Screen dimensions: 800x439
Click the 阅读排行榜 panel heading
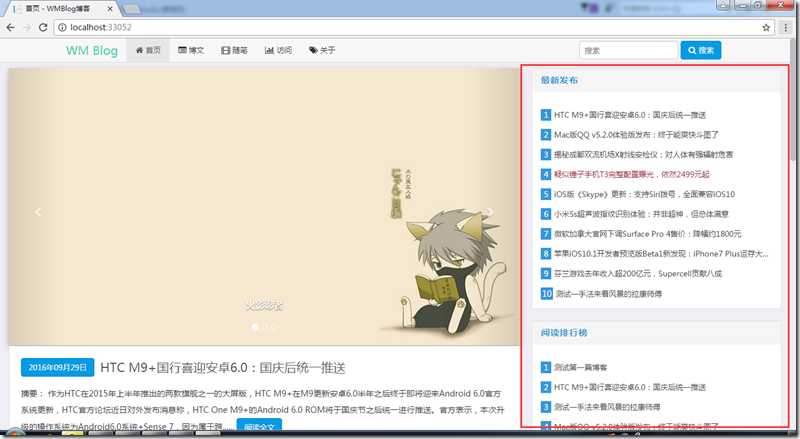coord(564,333)
